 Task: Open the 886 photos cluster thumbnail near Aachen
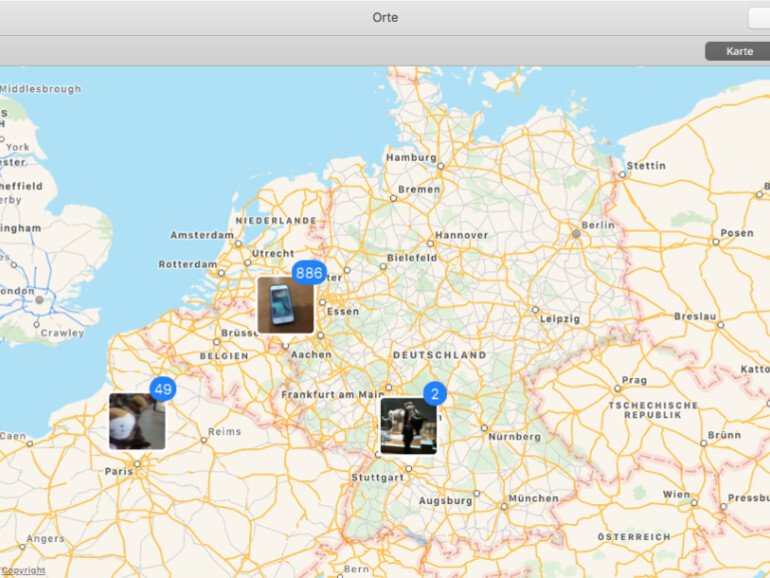click(x=285, y=305)
